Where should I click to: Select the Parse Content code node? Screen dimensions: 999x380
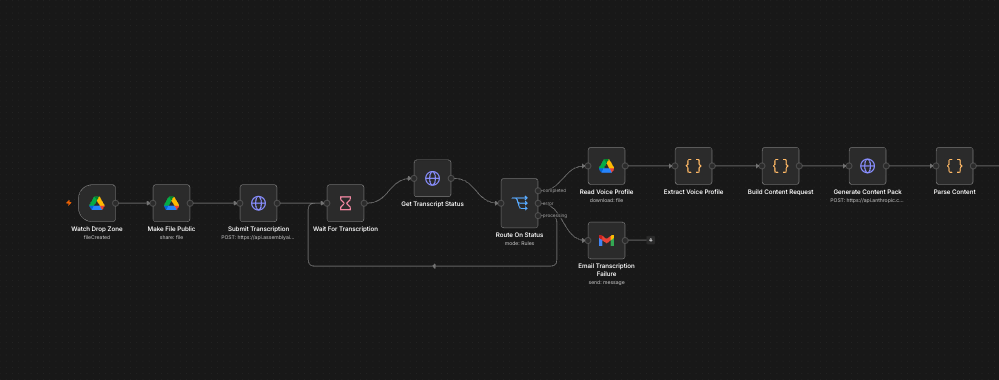[954, 166]
